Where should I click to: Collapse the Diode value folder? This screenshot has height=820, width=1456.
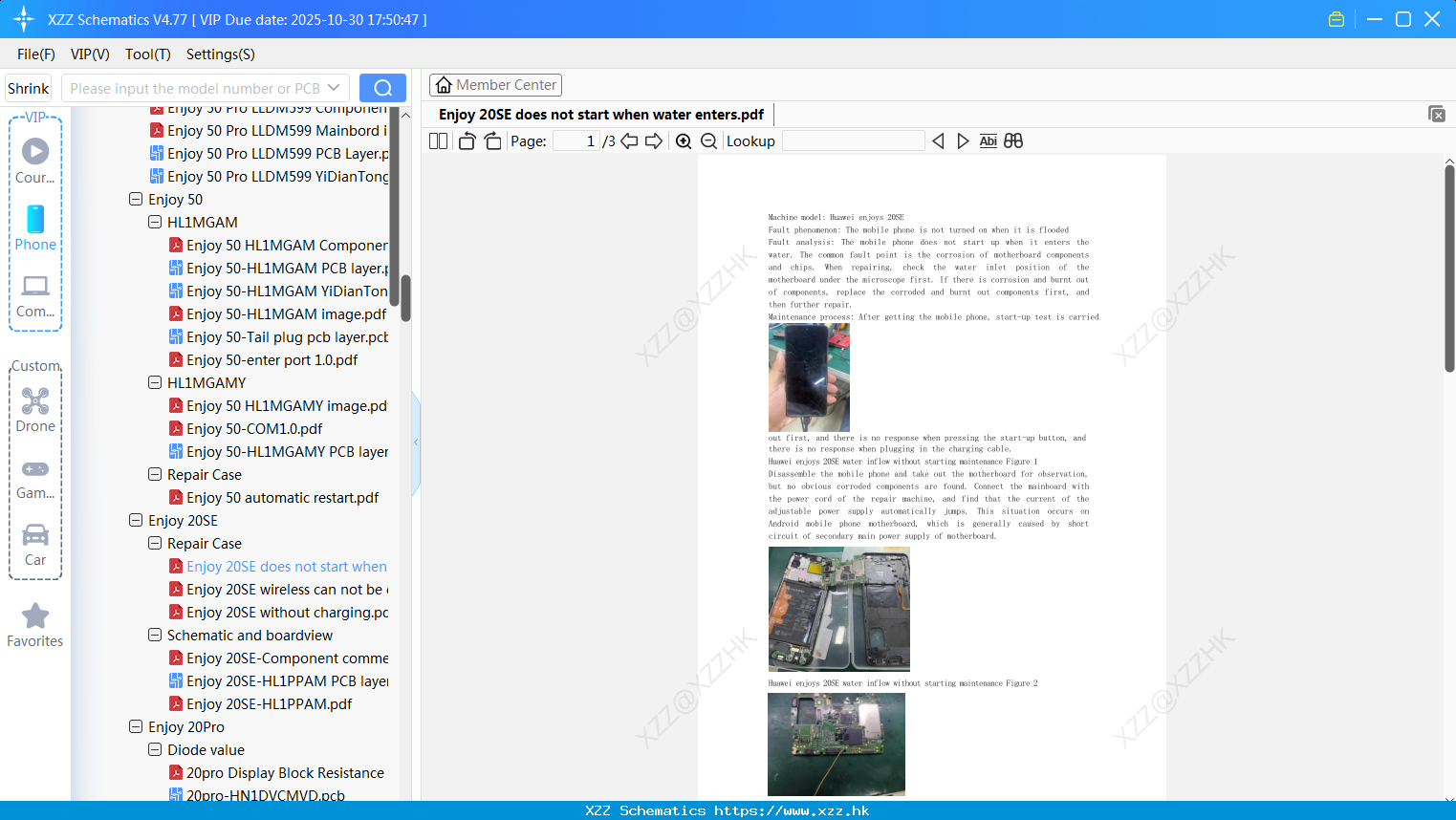155,750
